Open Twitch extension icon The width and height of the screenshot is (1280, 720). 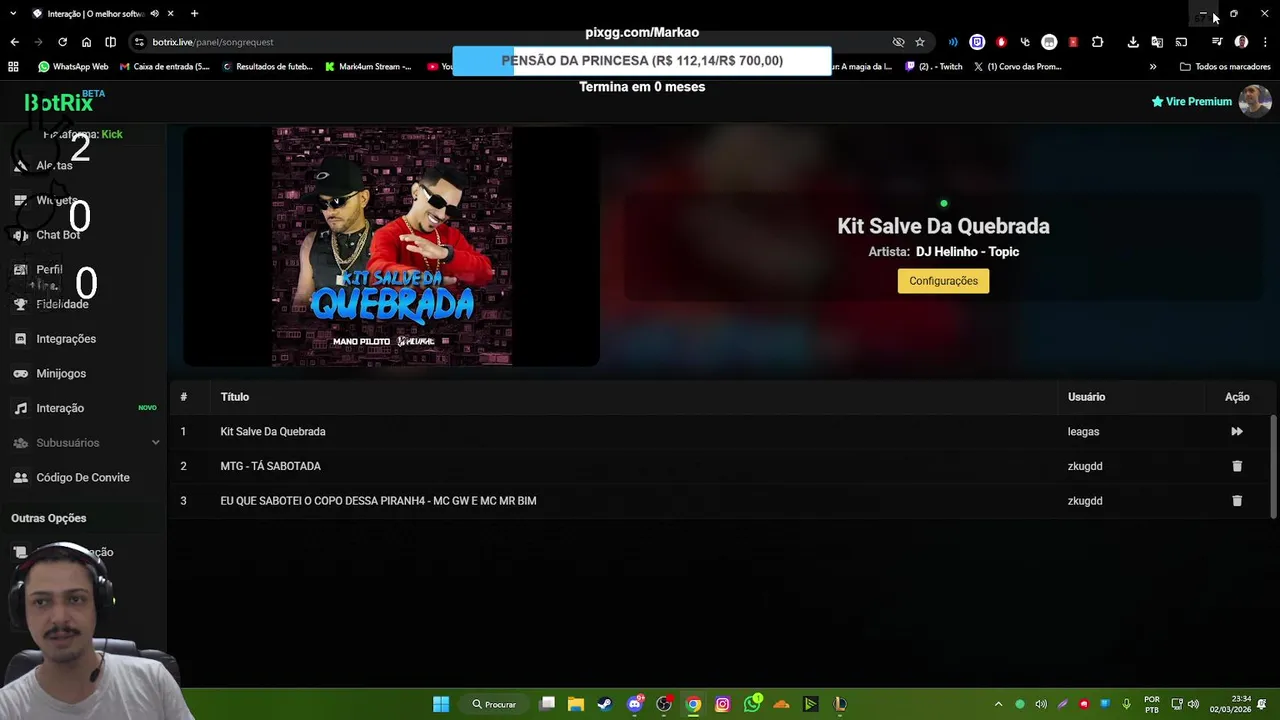click(x=977, y=42)
